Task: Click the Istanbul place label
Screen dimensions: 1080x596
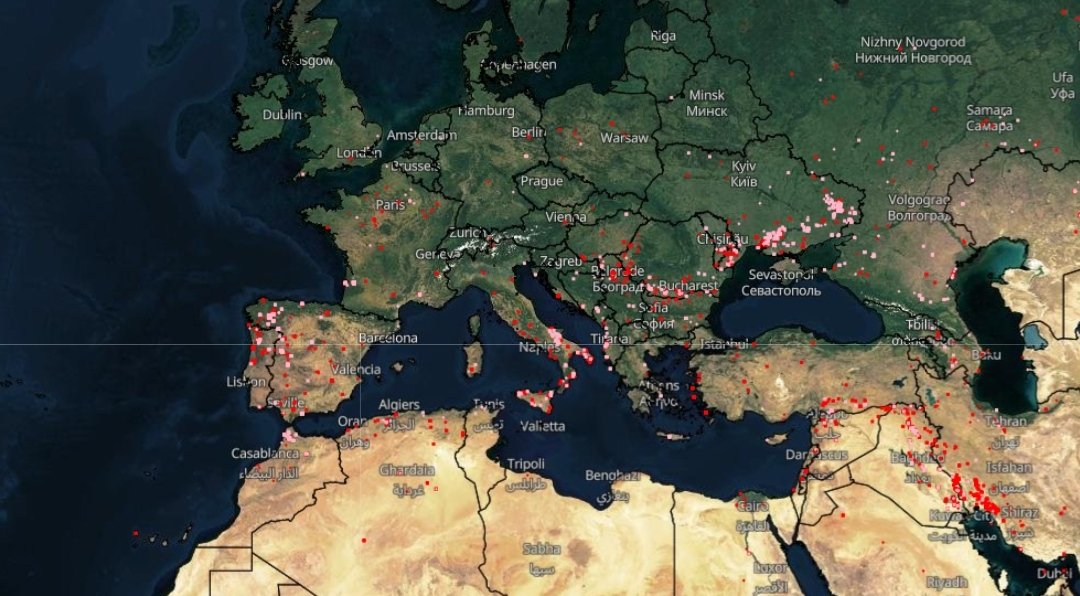Action: (x=723, y=344)
